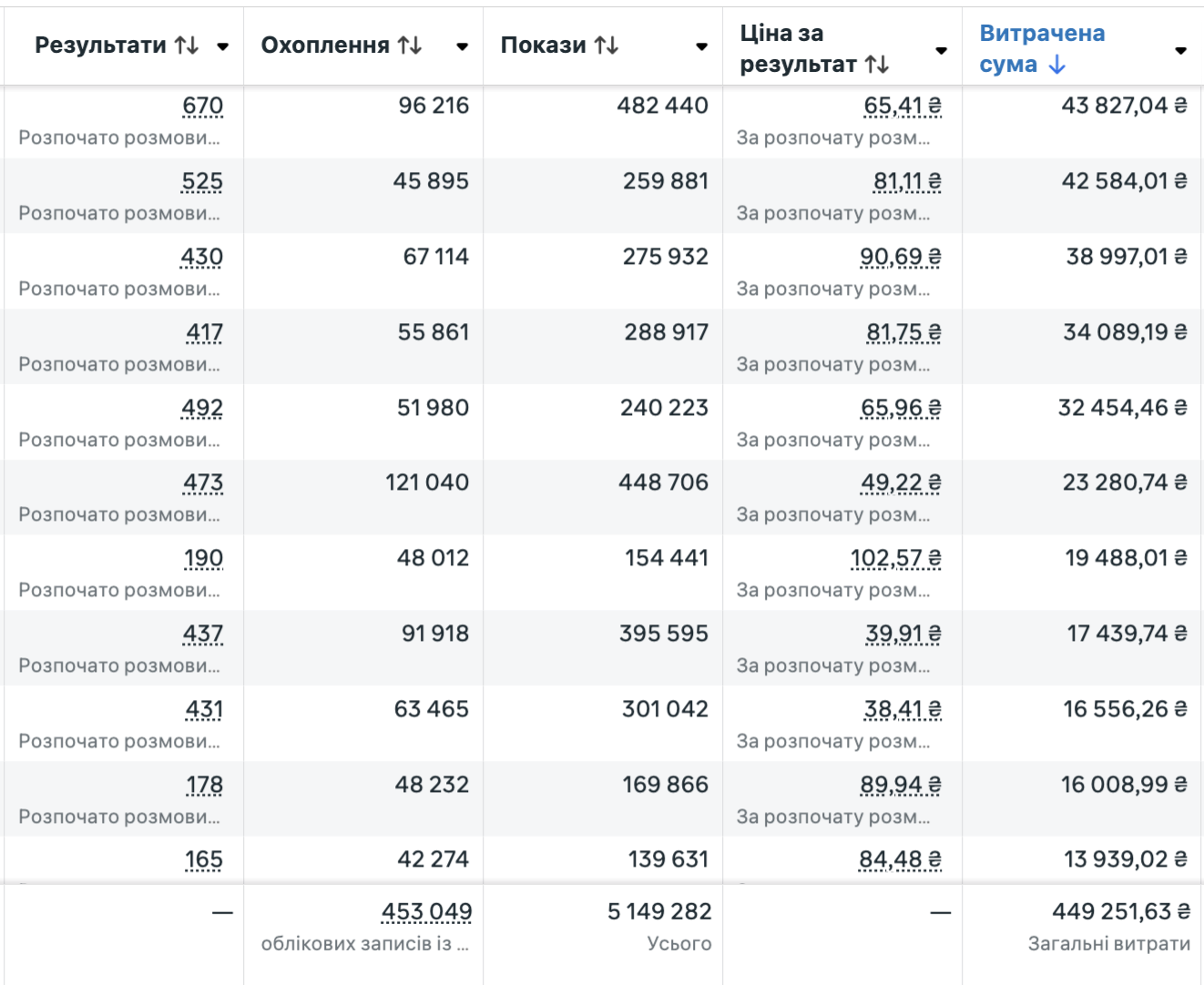Open the underlined result value 492
Viewport: 1204px width, 985px height.
click(x=202, y=409)
